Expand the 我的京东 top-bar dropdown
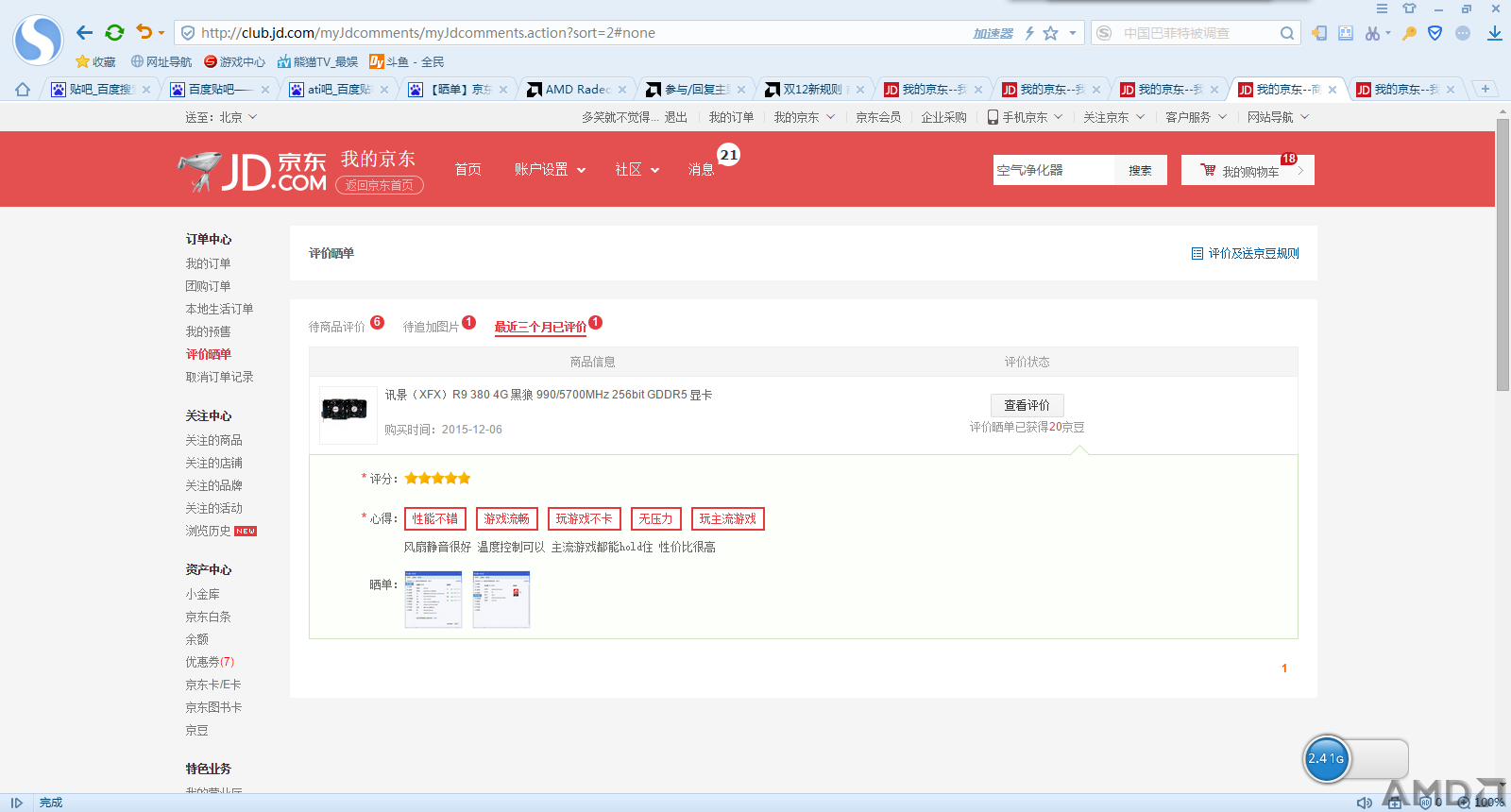Image resolution: width=1511 pixels, height=812 pixels. (805, 117)
